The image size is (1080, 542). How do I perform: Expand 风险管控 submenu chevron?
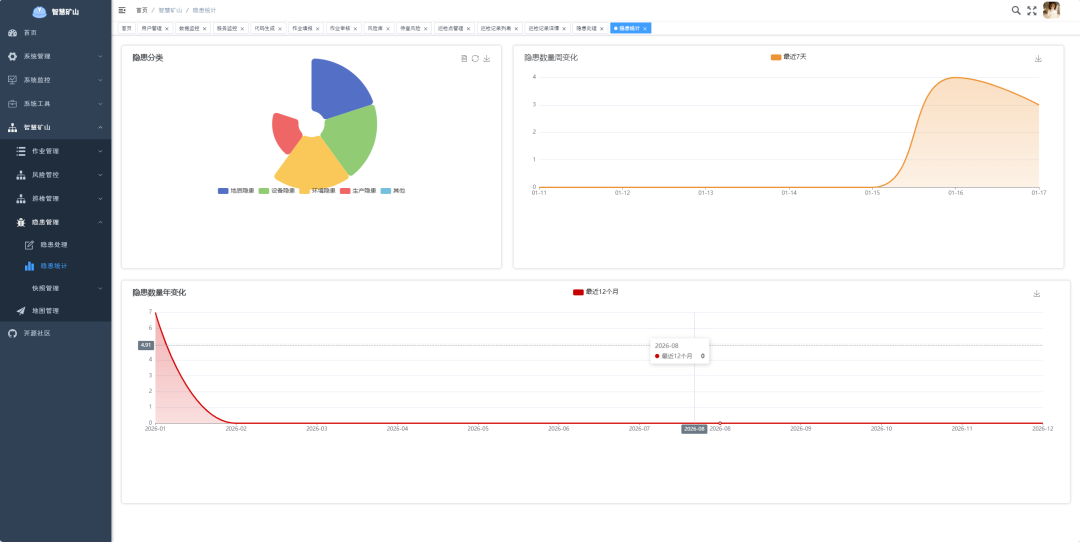click(x=100, y=175)
